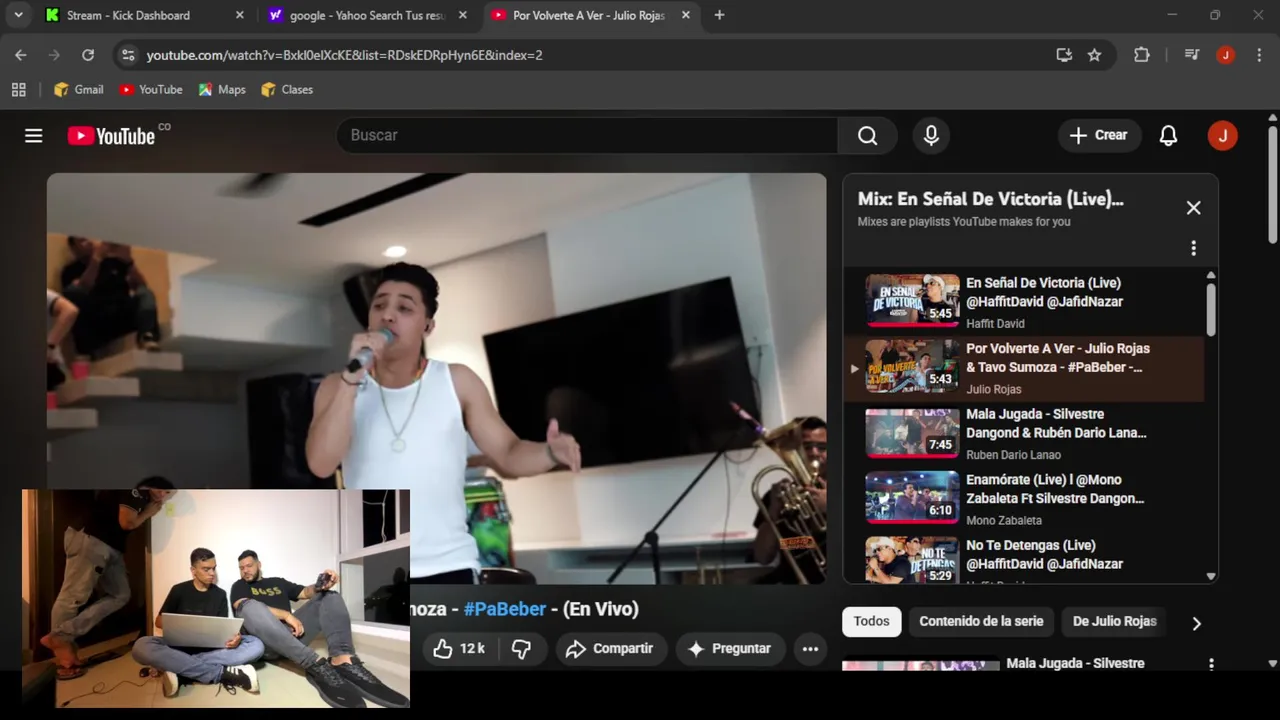
Task: Open the YouTube hamburger guide menu
Action: tap(34, 136)
